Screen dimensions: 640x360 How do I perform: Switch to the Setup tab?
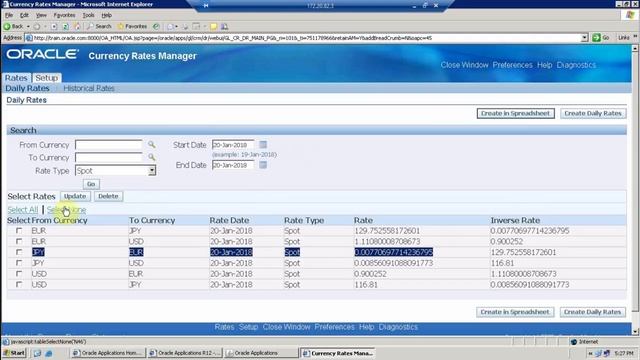[x=47, y=78]
